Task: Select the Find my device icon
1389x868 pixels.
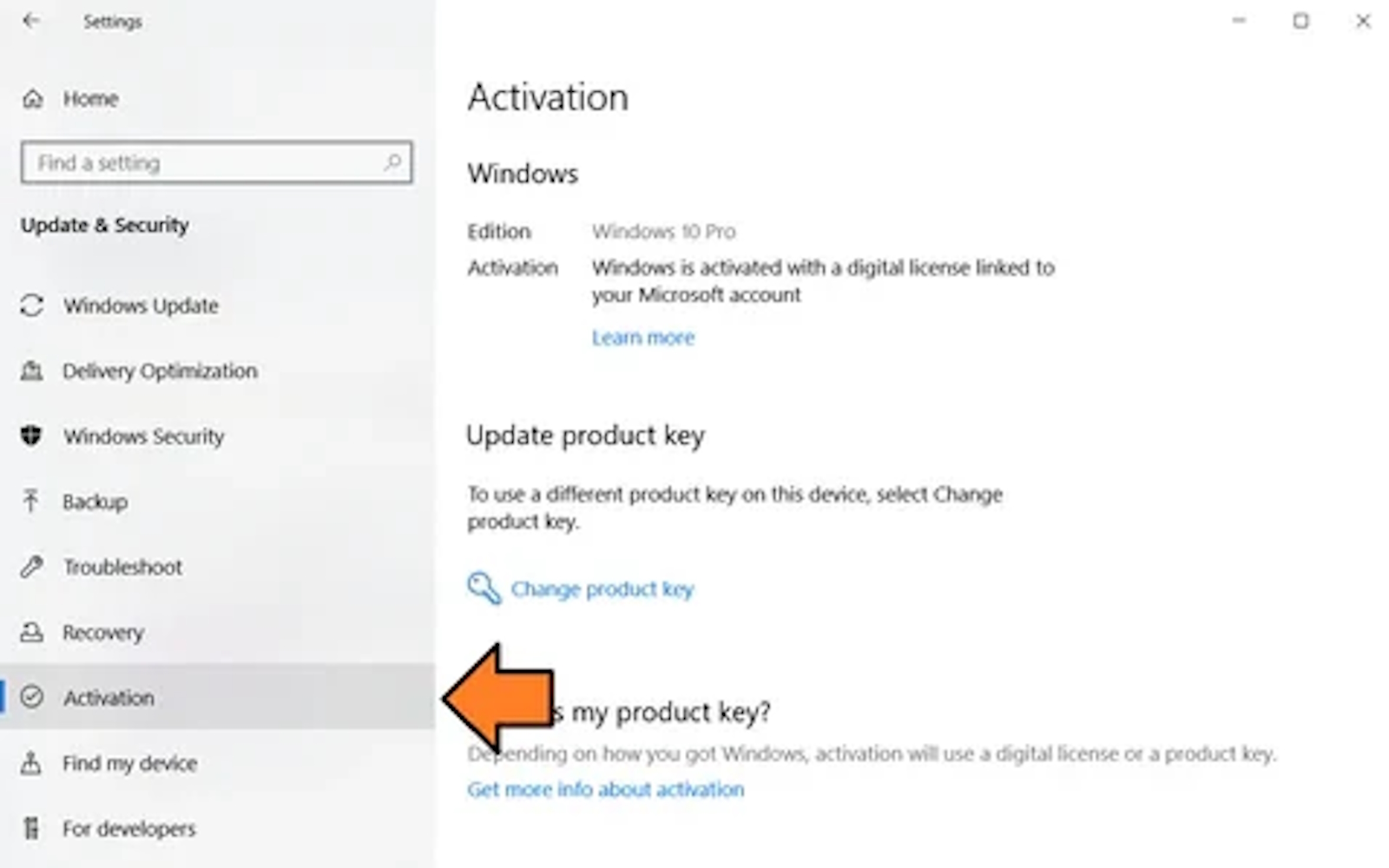Action: [x=32, y=763]
